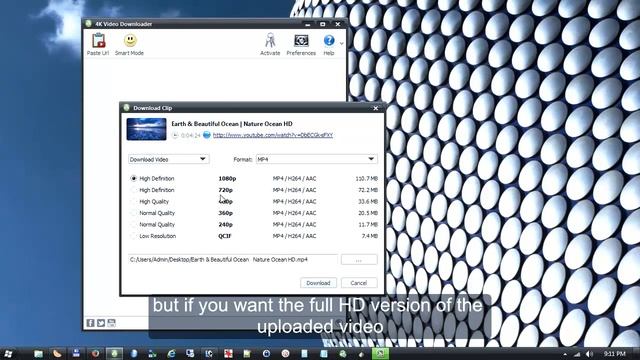Click the globe icon beside video URL
The image size is (640, 360).
coord(207,135)
